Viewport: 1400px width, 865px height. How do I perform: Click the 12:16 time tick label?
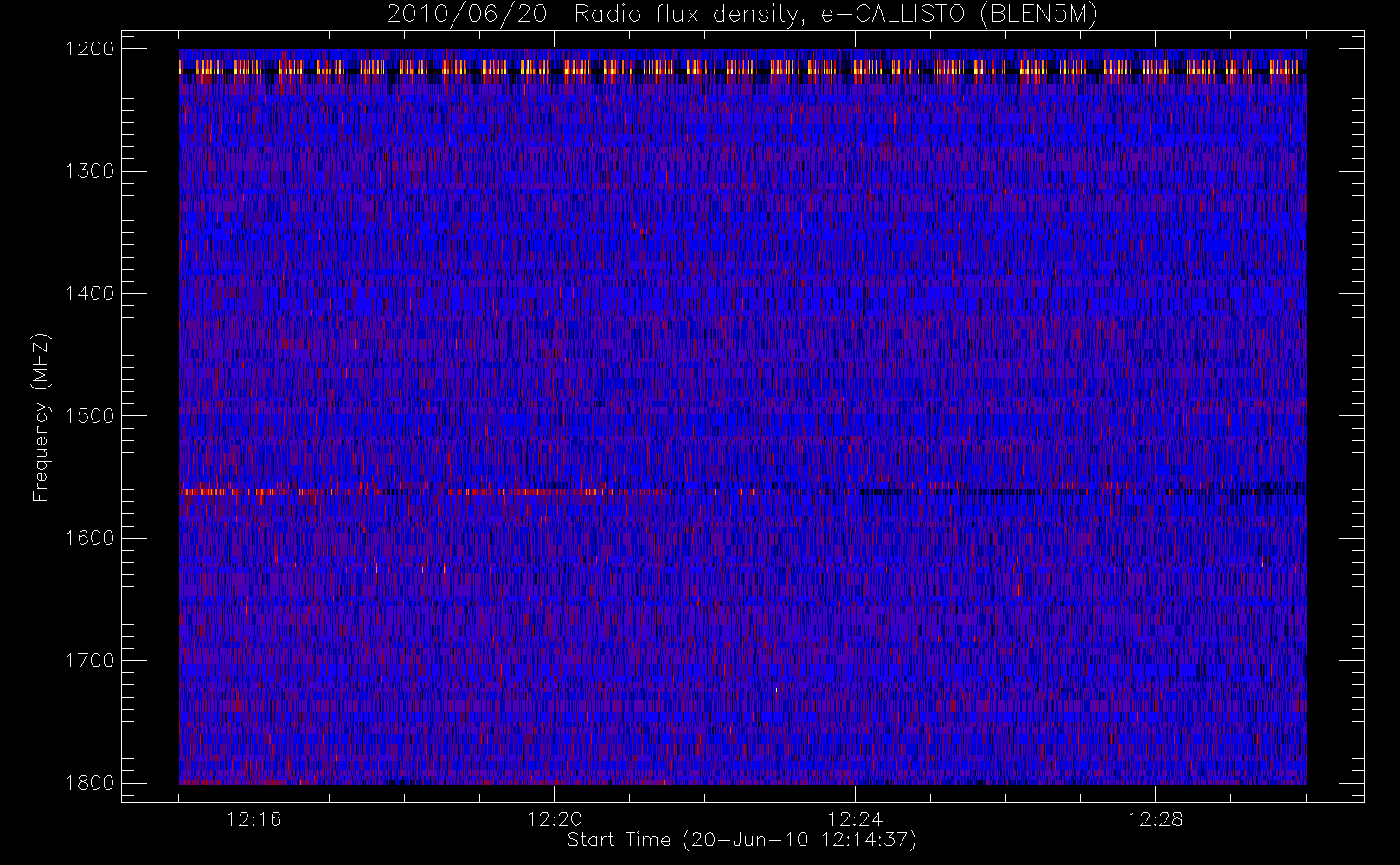[254, 819]
